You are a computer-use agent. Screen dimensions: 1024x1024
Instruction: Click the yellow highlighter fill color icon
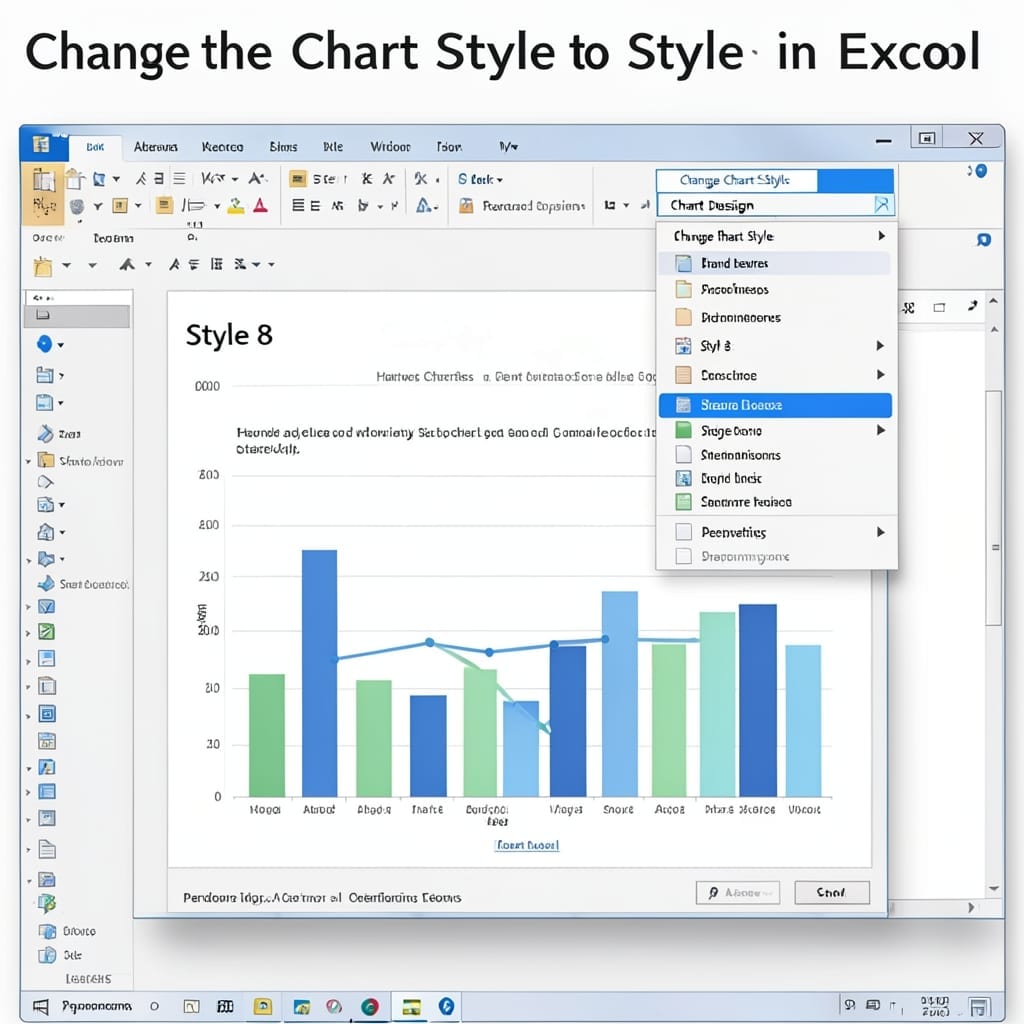click(236, 206)
